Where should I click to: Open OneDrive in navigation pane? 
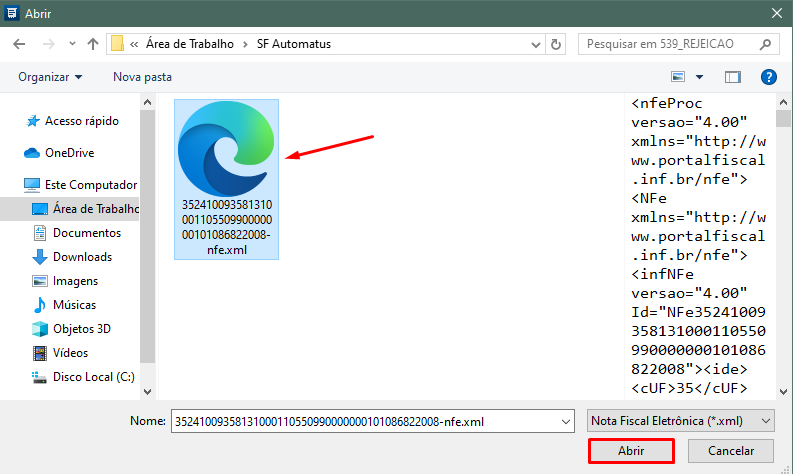(69, 153)
